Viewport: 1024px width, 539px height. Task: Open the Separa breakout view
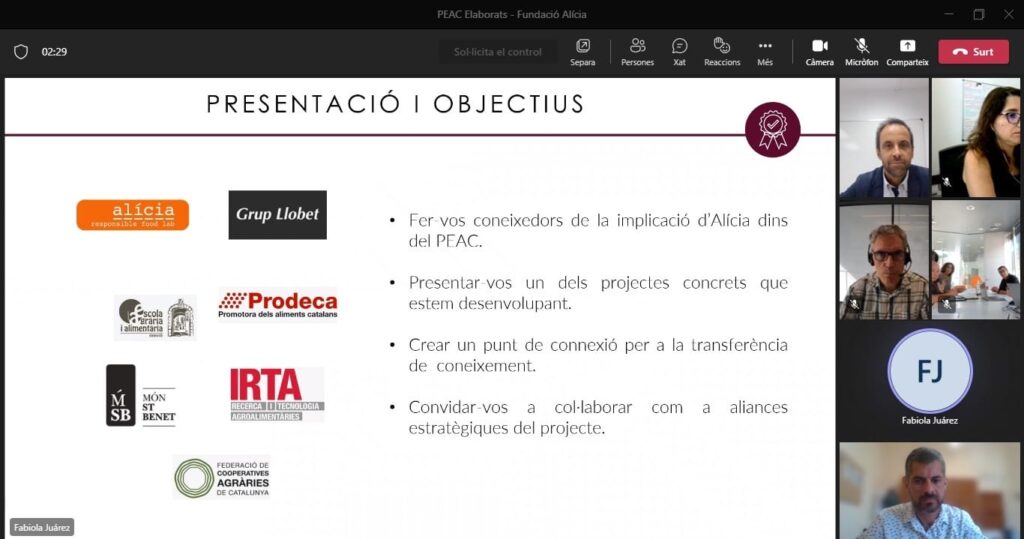[x=582, y=51]
